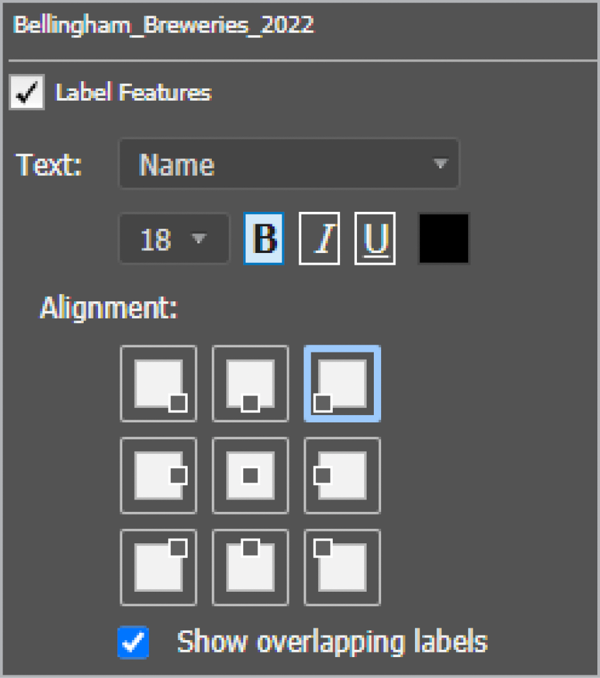Select bottom-center label alignment icon
600x678 pixels.
tap(250, 567)
